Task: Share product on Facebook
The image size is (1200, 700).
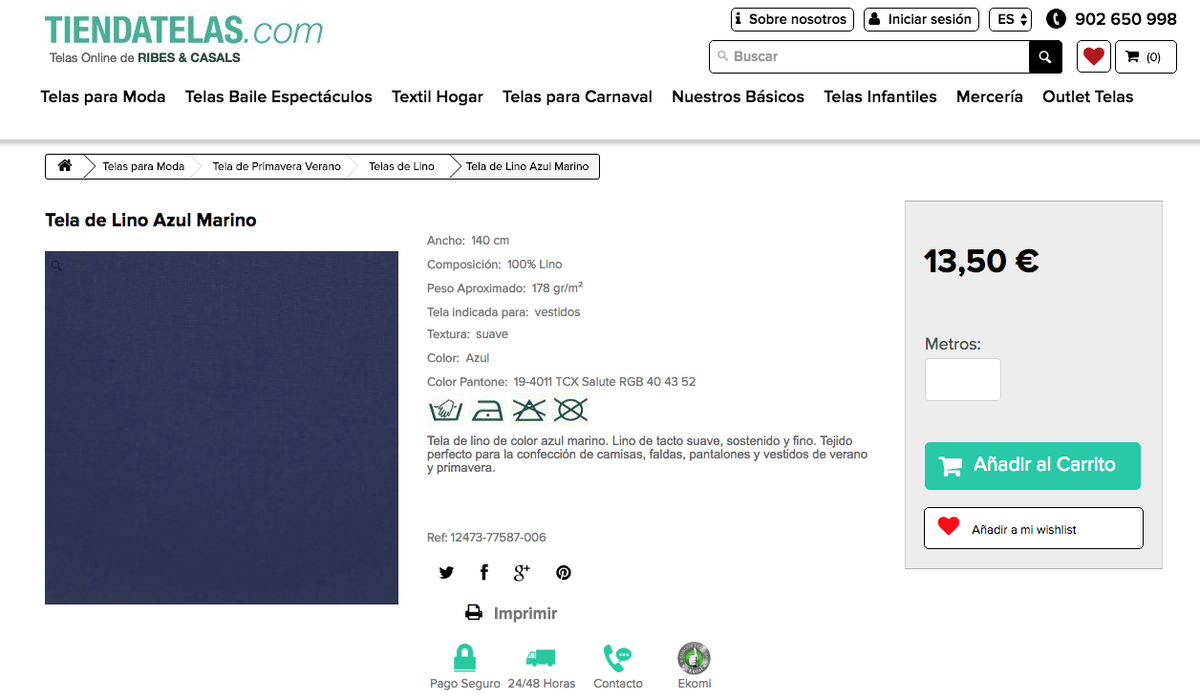Action: point(484,572)
